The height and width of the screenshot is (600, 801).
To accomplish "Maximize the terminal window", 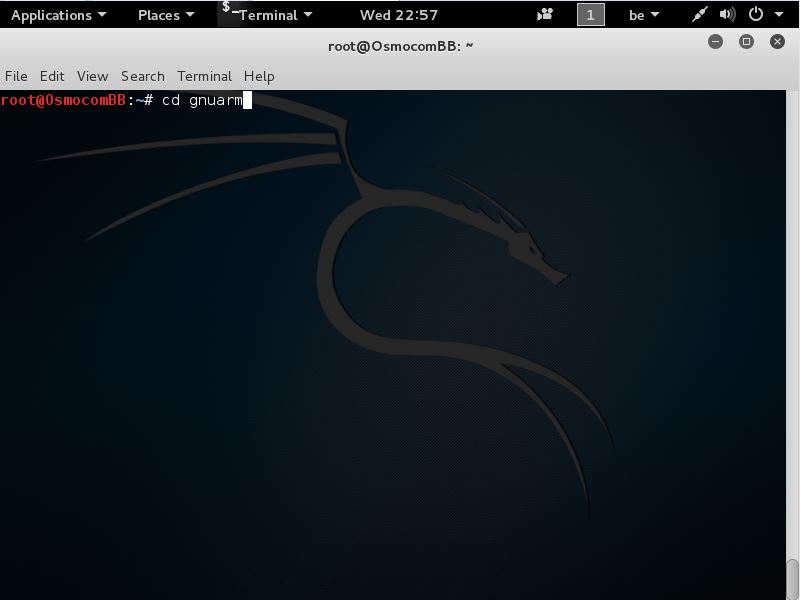I will 746,41.
